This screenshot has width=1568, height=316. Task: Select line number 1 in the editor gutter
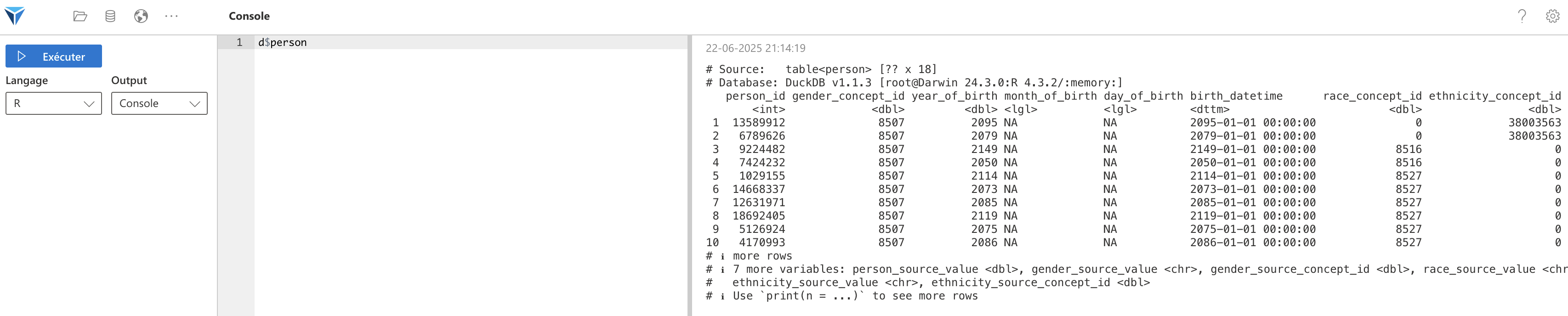click(x=239, y=43)
